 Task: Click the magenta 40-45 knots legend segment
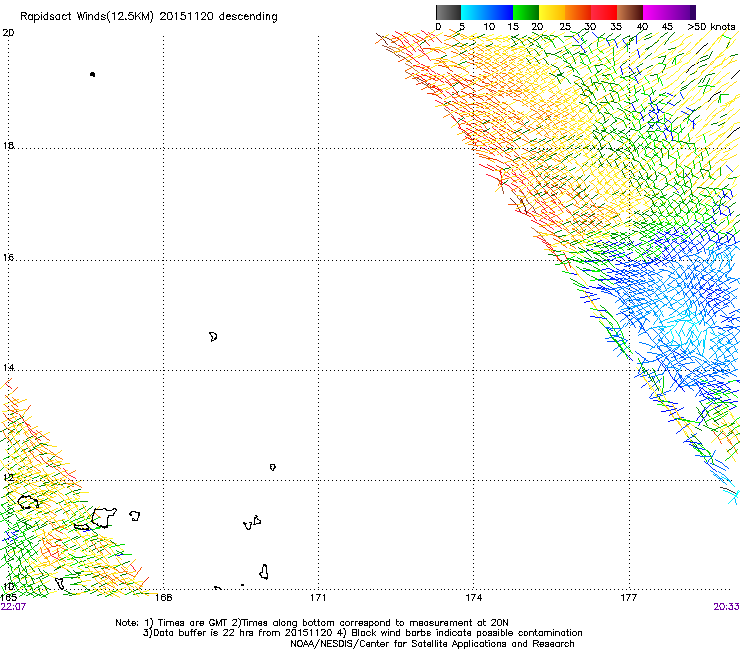(x=656, y=12)
